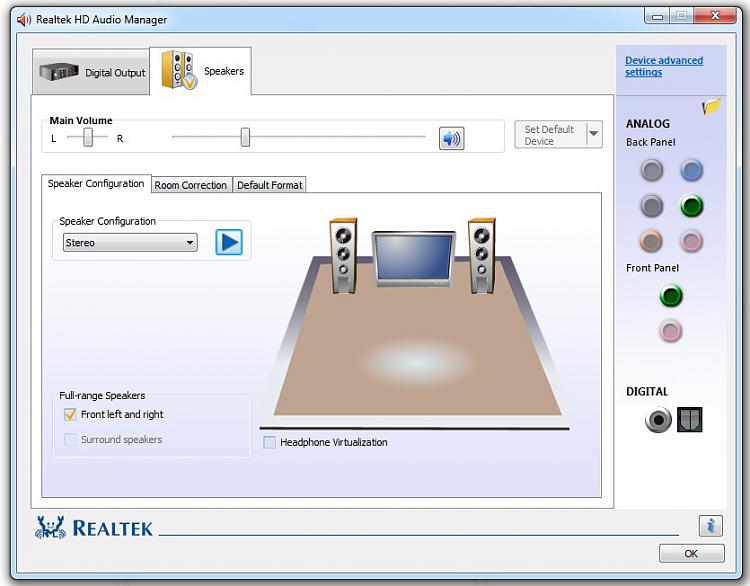Click the orange back panel jack

pos(651,241)
